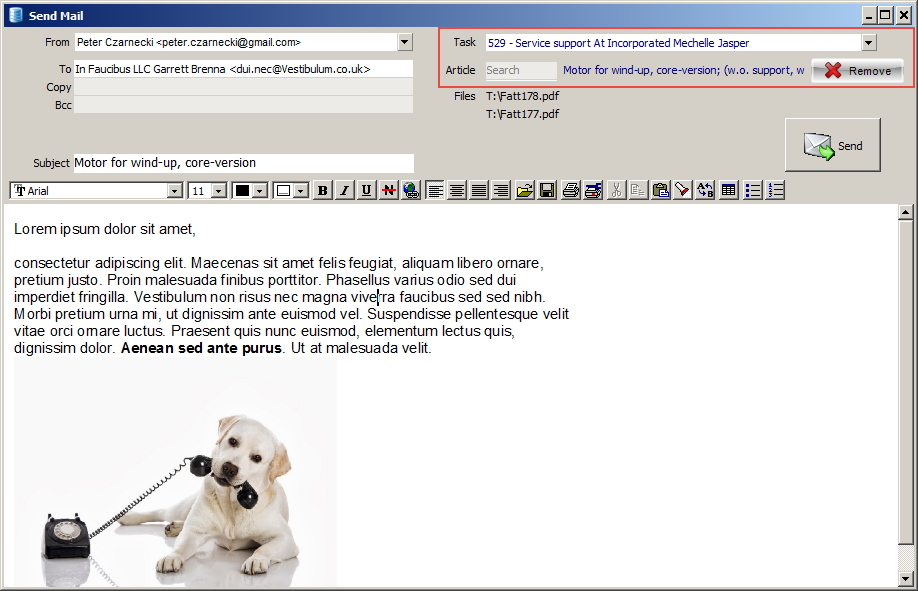Insert a table using the table icon
The height and width of the screenshot is (591, 918).
[x=729, y=191]
